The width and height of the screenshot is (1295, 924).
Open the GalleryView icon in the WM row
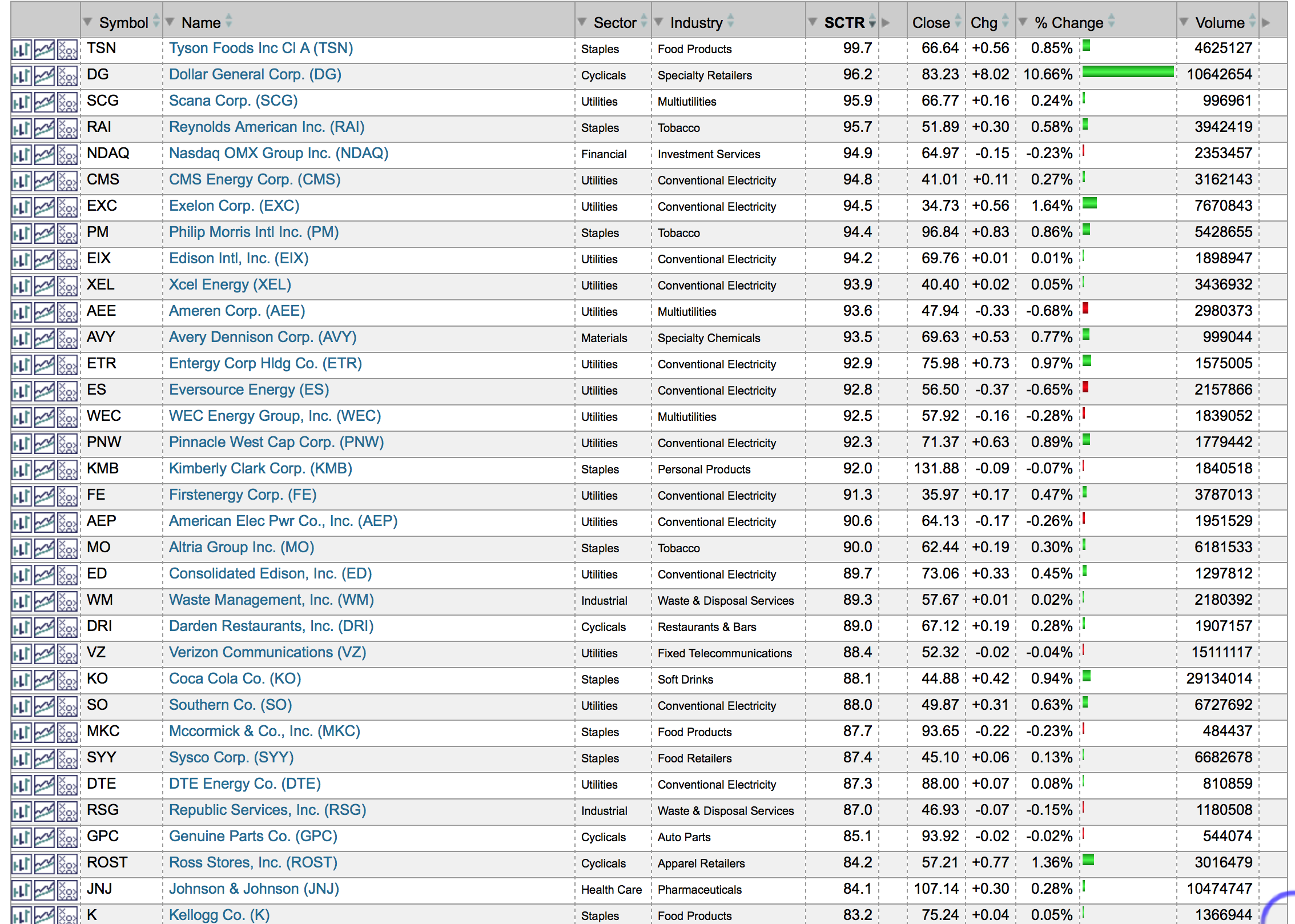tap(45, 601)
